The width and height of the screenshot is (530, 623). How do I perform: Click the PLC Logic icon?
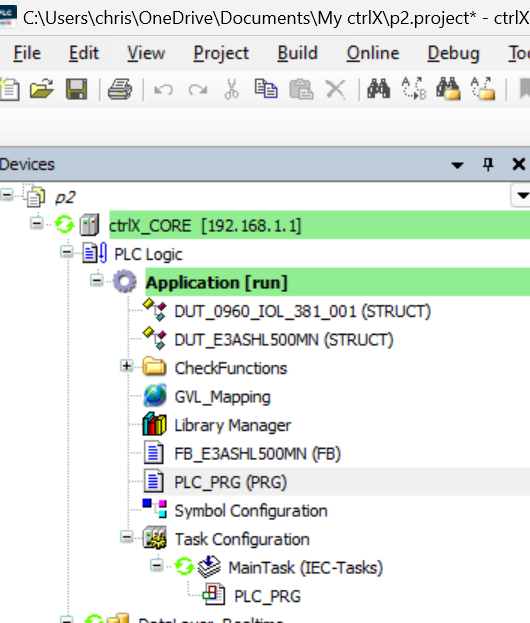[95, 253]
